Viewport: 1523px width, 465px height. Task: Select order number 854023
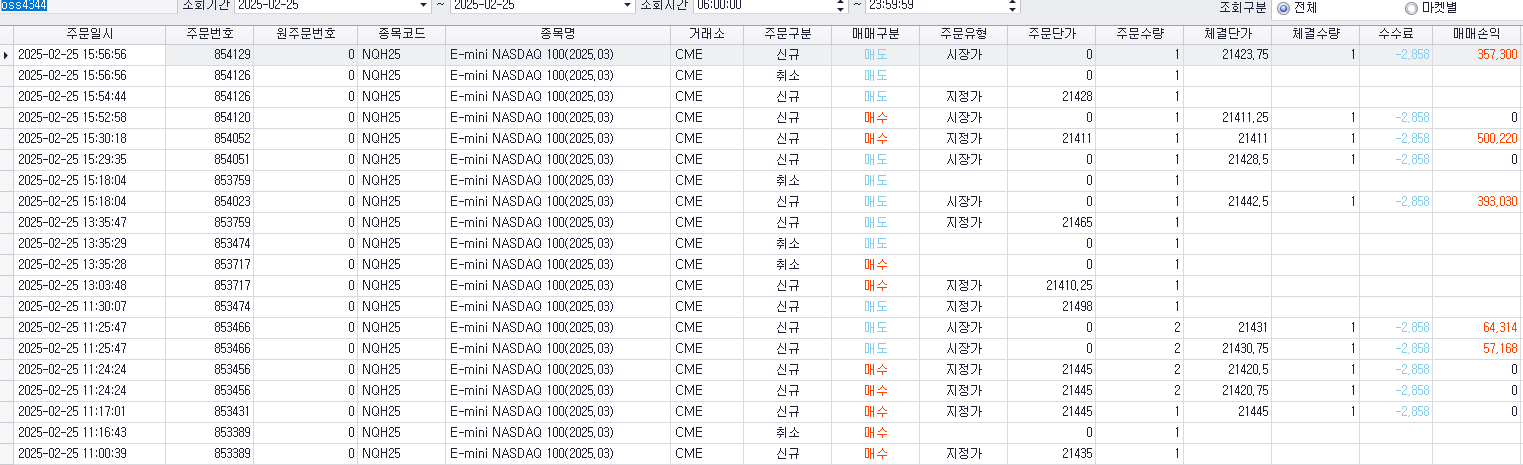pos(231,202)
